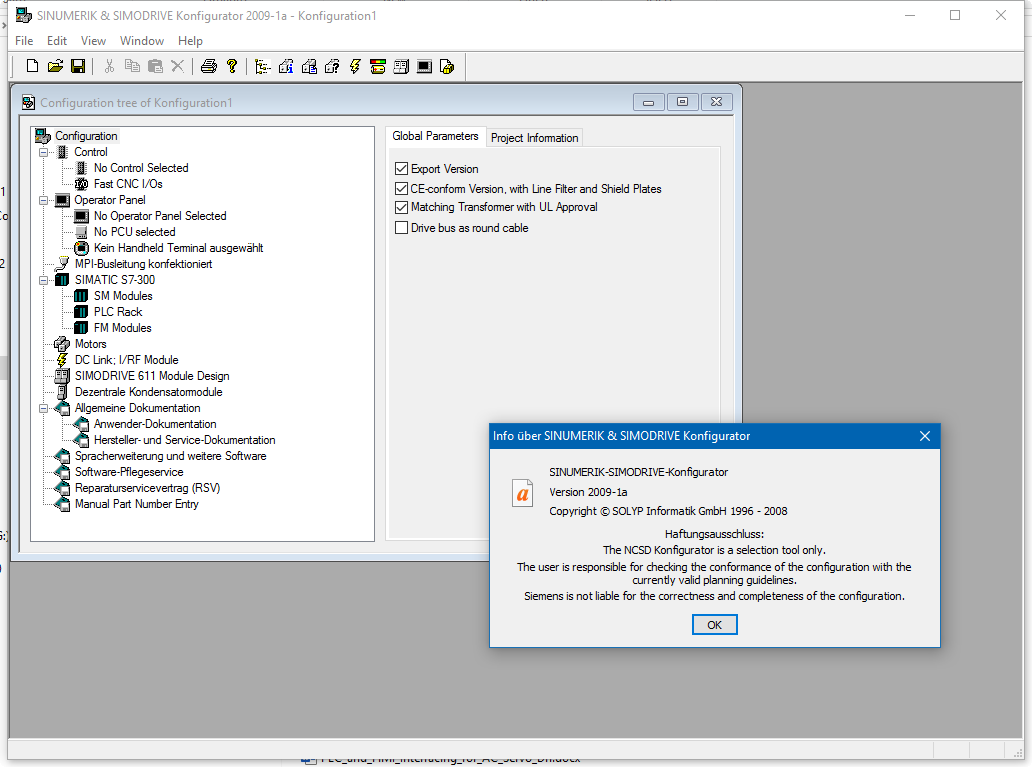Click the lightning bolt toolbar icon
The height and width of the screenshot is (767, 1032).
point(355,66)
